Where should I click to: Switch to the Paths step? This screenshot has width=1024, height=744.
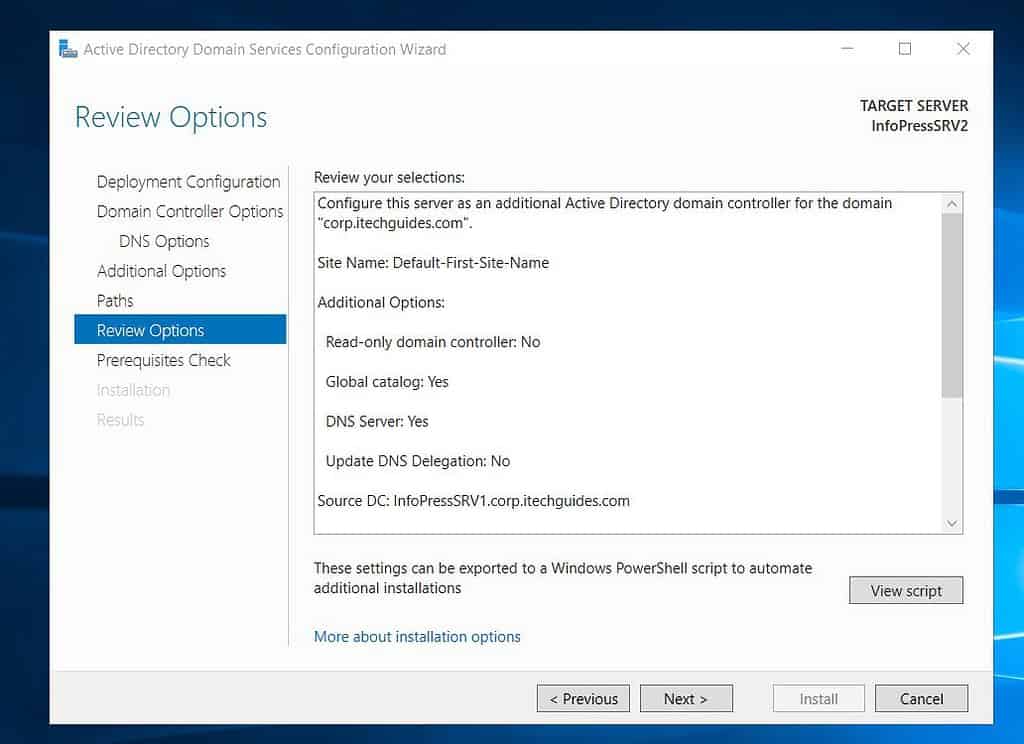(115, 300)
